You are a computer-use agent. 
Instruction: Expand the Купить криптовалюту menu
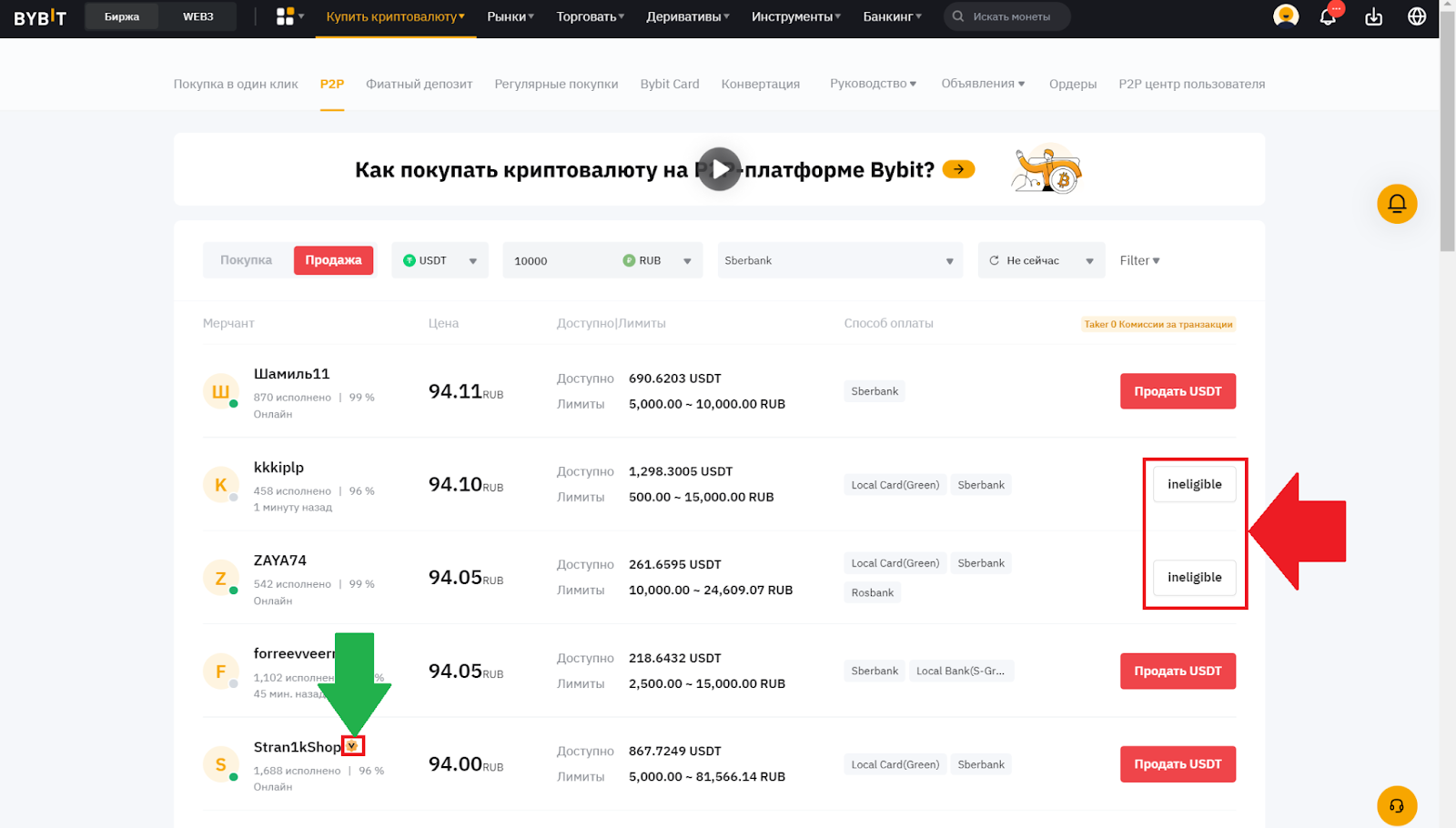(x=396, y=16)
